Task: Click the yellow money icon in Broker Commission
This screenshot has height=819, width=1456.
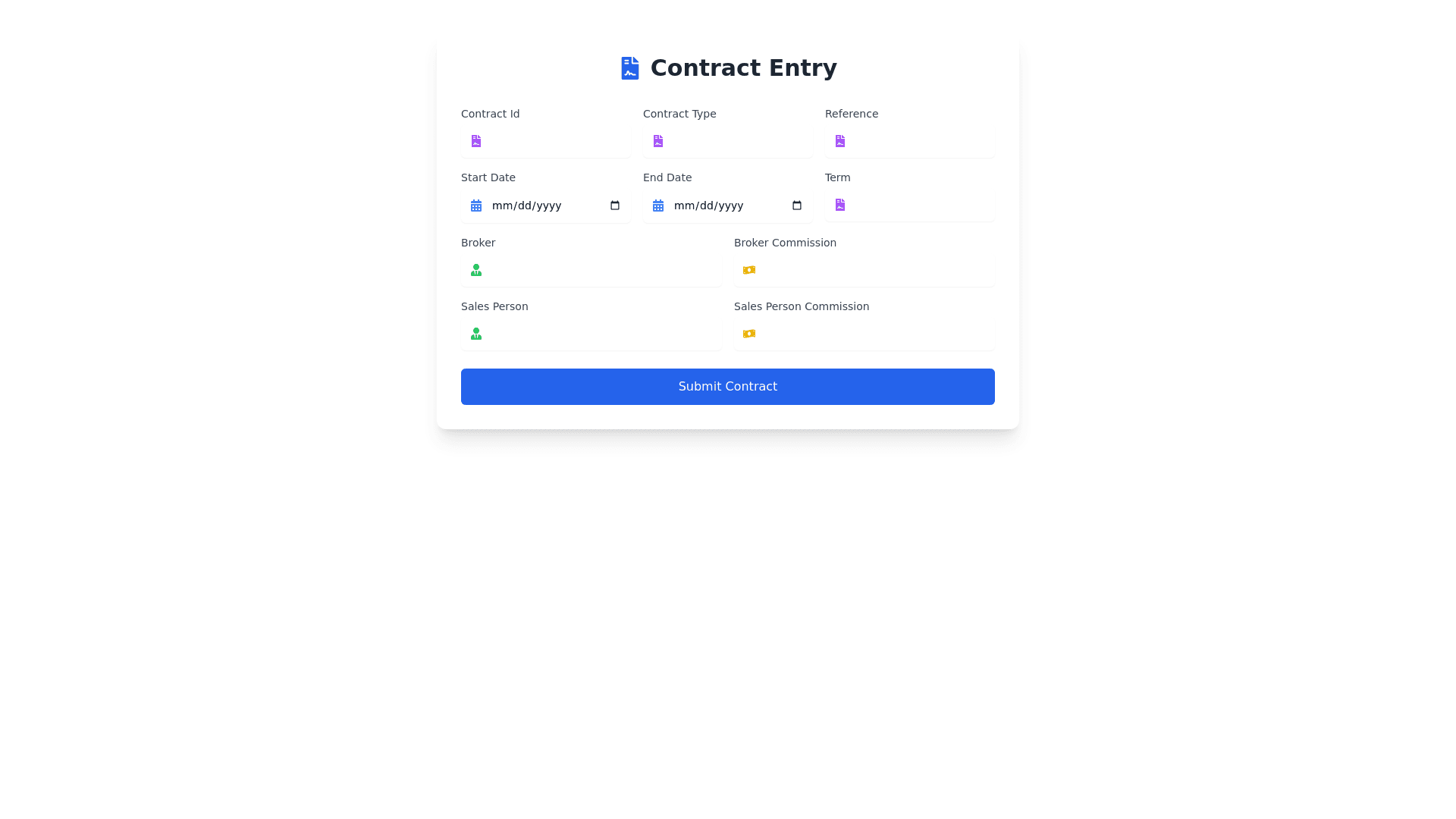Action: (x=748, y=270)
